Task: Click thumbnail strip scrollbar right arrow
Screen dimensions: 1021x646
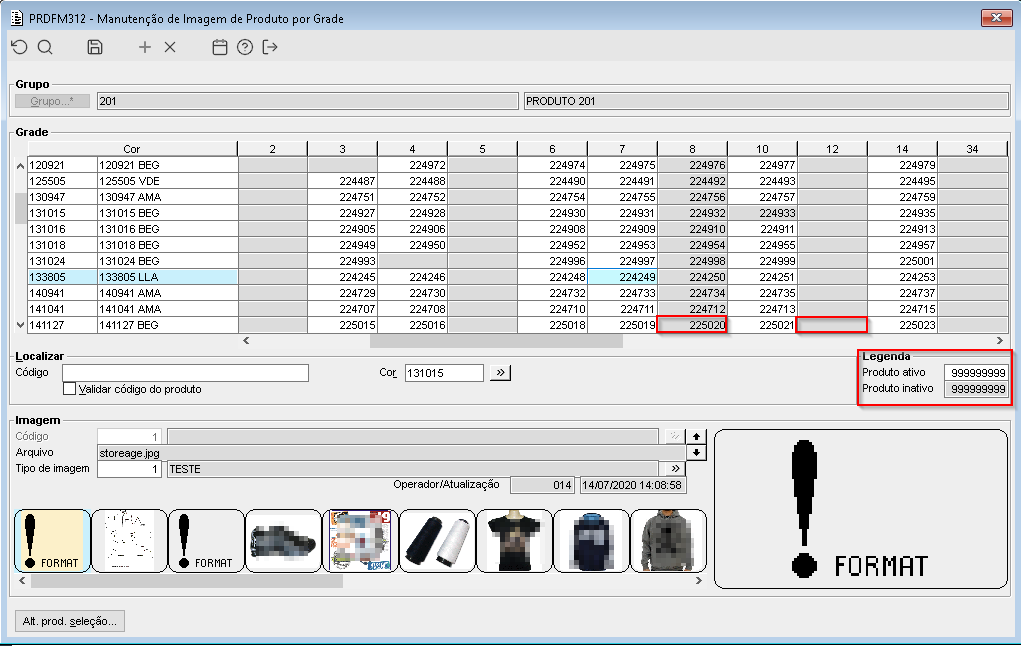Action: point(699,580)
